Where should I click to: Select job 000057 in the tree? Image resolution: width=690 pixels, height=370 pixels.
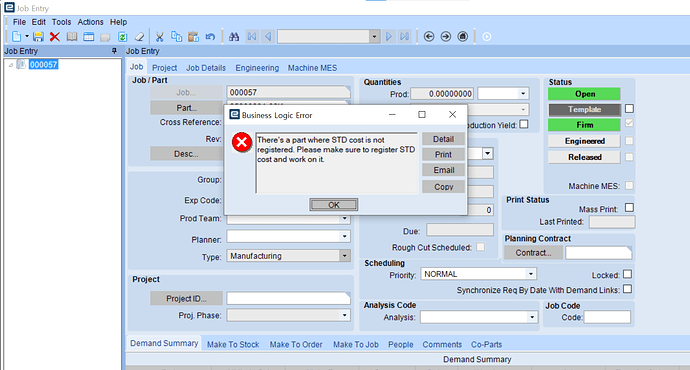44,65
